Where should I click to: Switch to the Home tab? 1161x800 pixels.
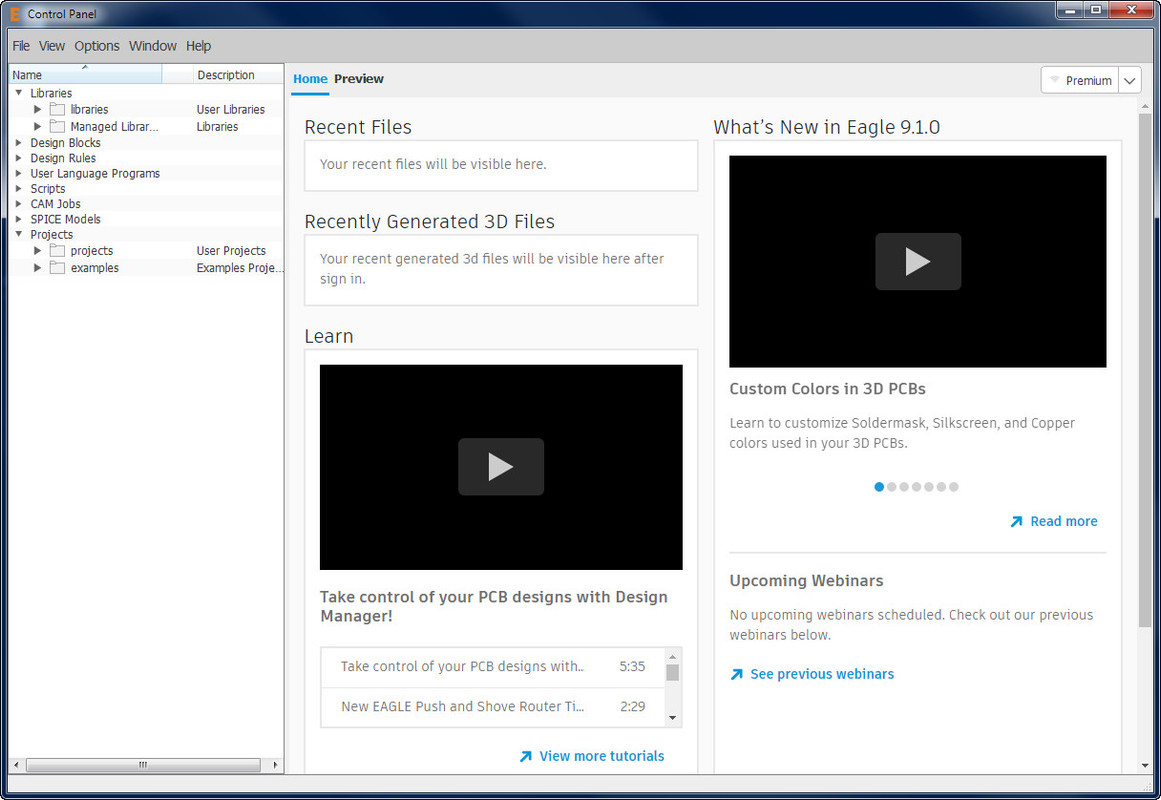(x=310, y=79)
